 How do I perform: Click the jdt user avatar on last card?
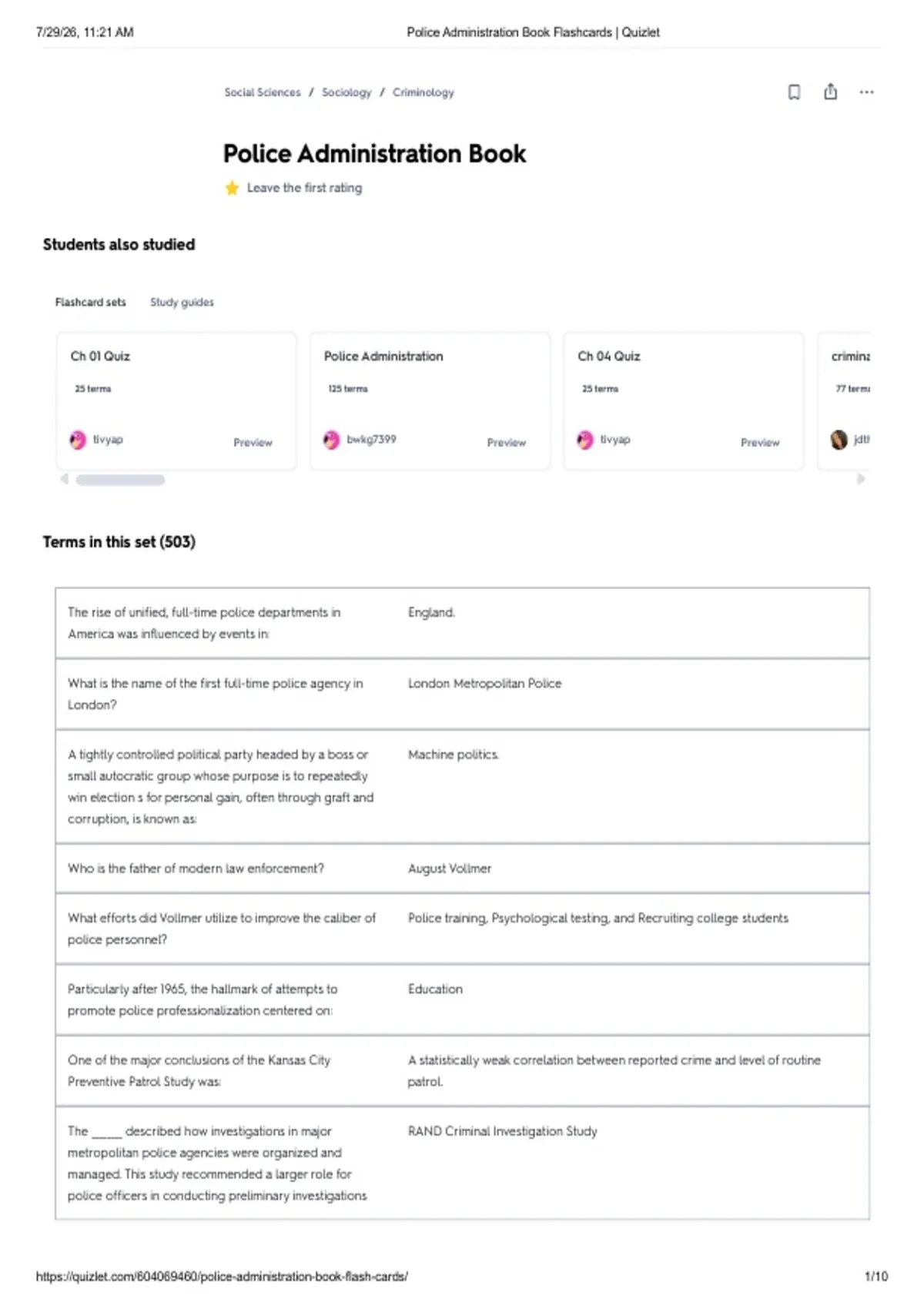[839, 440]
